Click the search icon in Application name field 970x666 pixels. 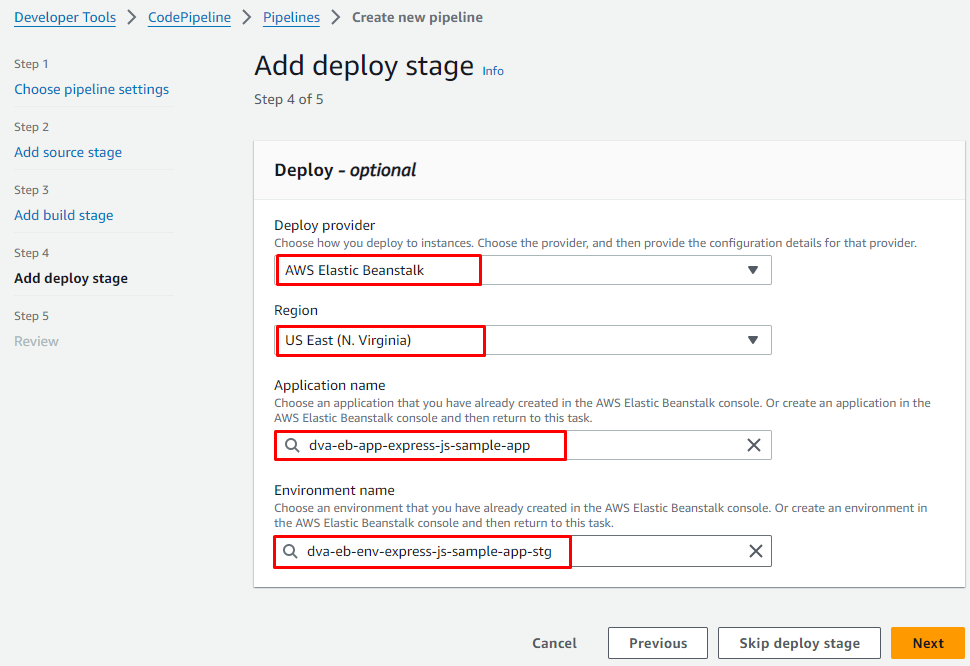point(291,445)
